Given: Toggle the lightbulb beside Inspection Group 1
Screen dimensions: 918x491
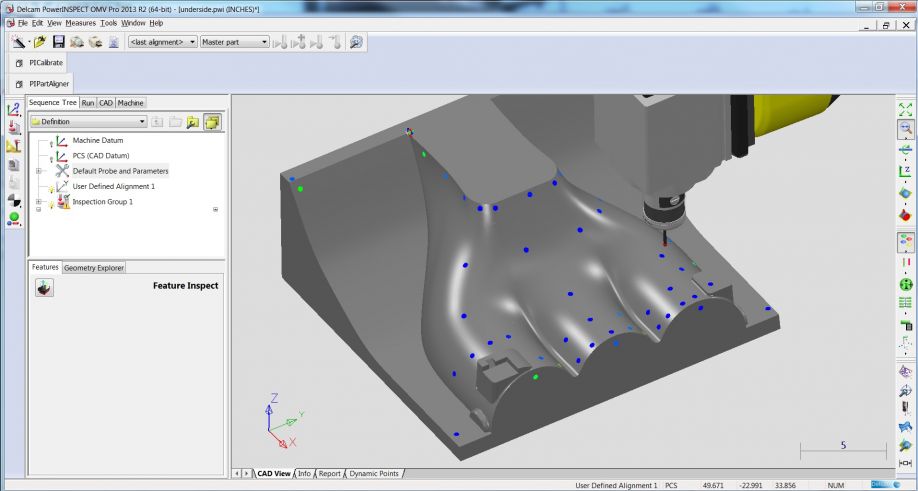Looking at the screenshot, I should coord(52,204).
